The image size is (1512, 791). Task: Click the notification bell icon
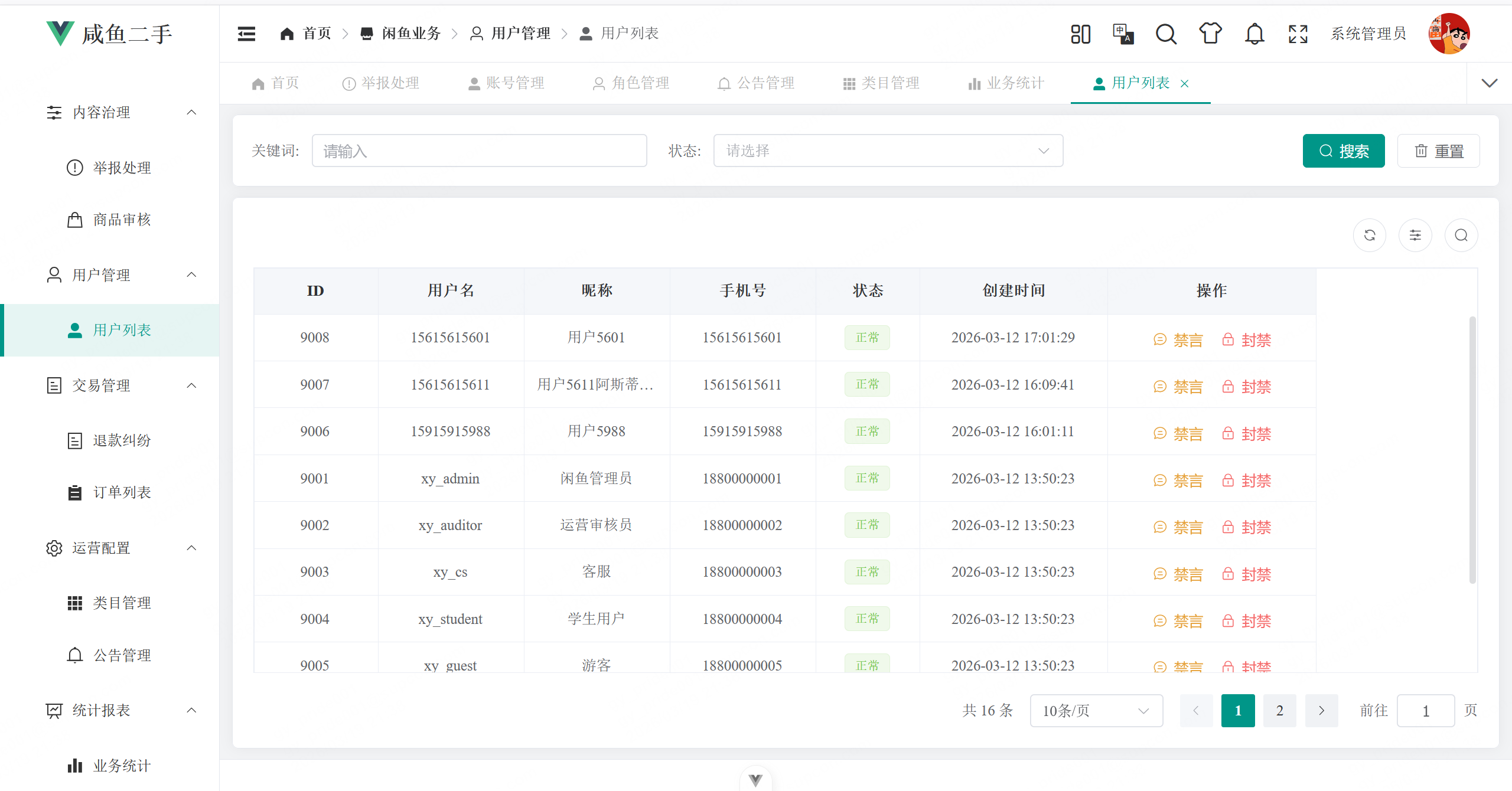(1254, 34)
